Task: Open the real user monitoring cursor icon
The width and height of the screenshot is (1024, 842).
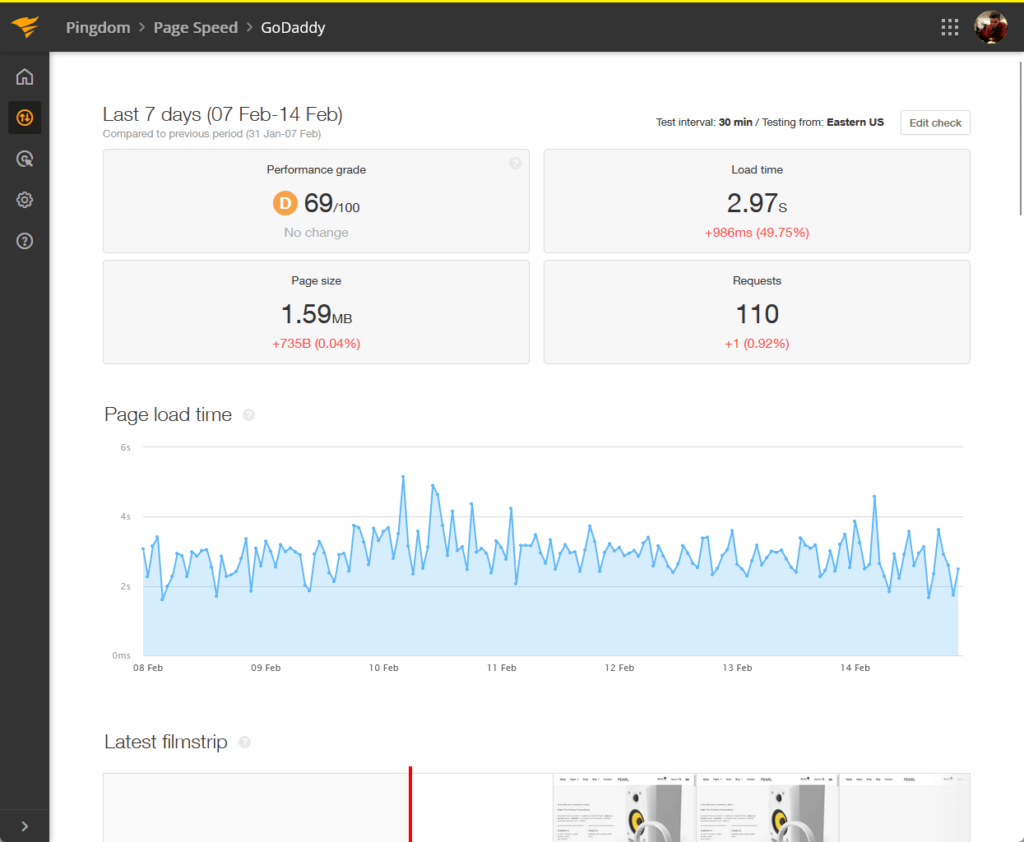Action: (x=24, y=159)
